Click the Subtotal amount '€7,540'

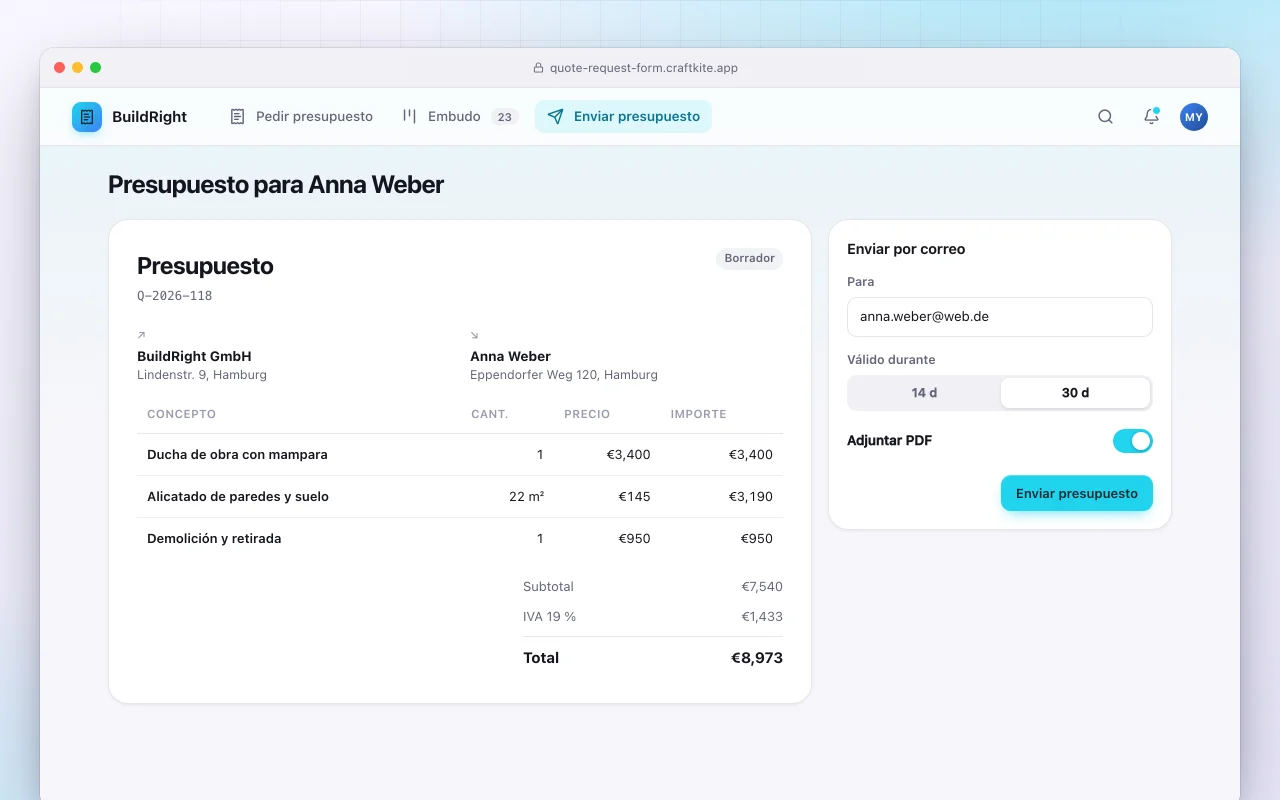click(762, 587)
